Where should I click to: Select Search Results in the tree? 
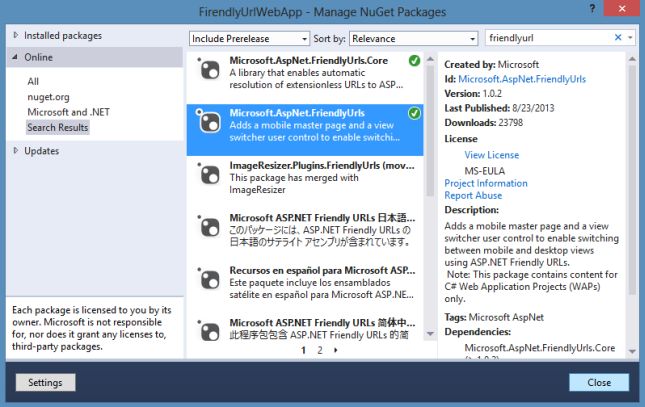pyautogui.click(x=58, y=128)
